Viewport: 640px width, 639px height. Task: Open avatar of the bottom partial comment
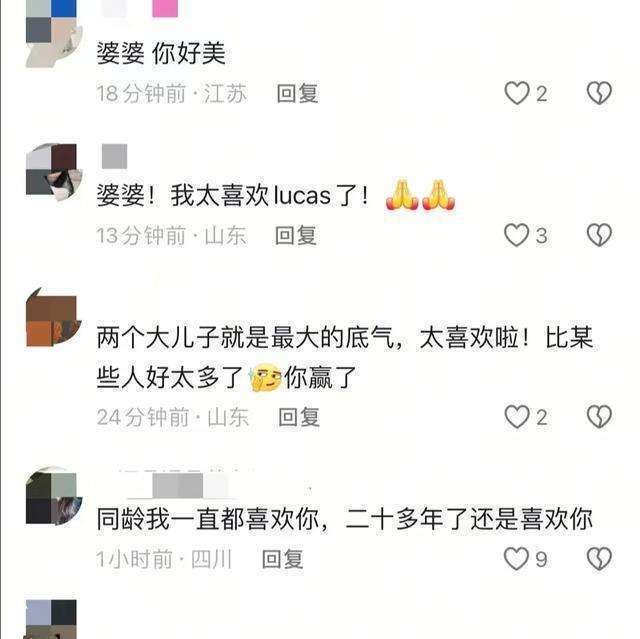(x=51, y=619)
